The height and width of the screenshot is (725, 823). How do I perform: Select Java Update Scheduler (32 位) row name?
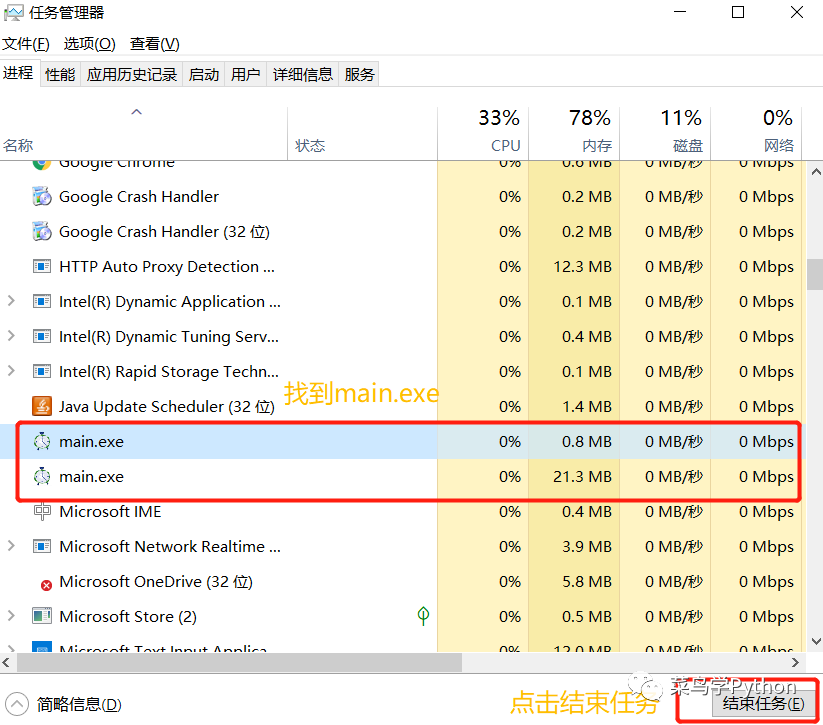click(x=167, y=406)
